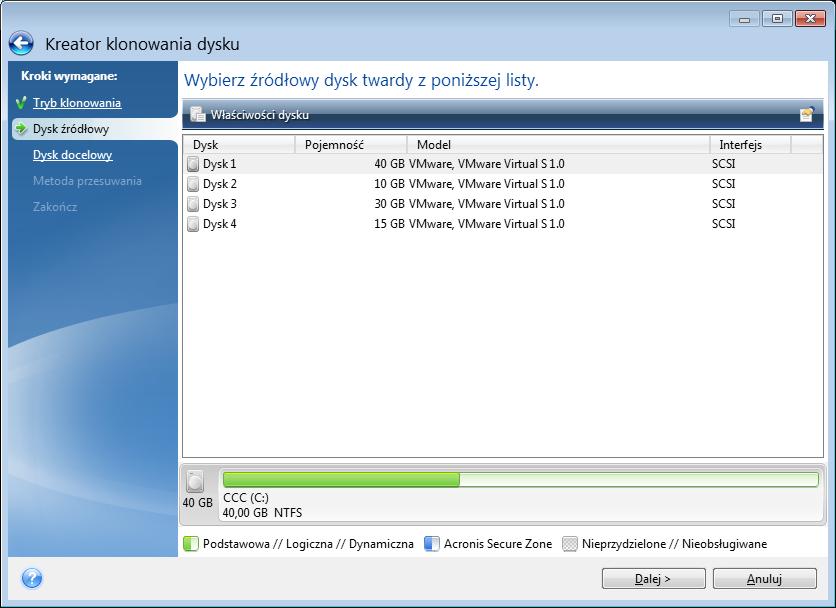
Task: Sort by the Pojemność column header
Action: click(351, 145)
